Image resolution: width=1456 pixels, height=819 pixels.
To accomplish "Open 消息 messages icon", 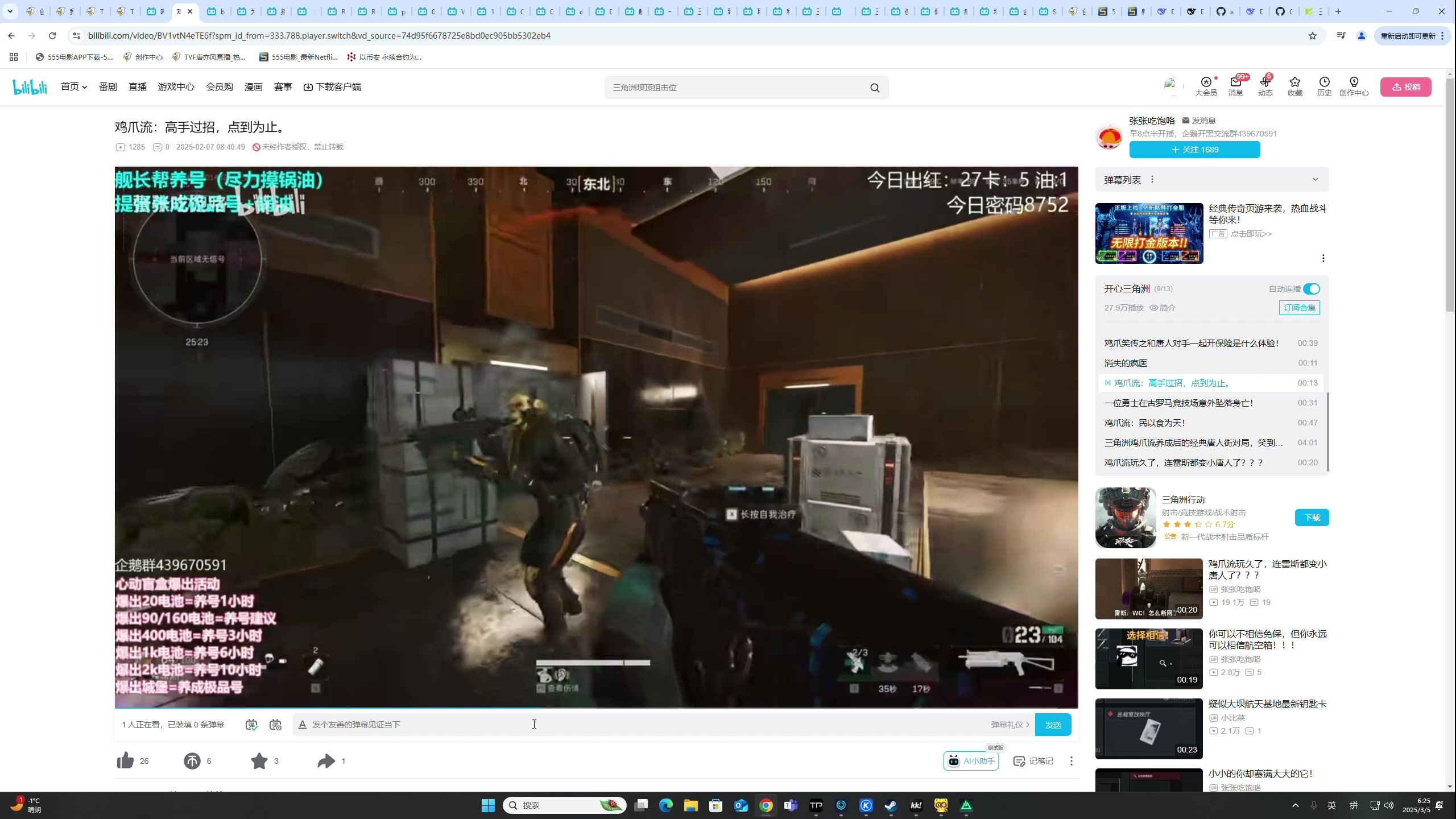I will [1235, 86].
